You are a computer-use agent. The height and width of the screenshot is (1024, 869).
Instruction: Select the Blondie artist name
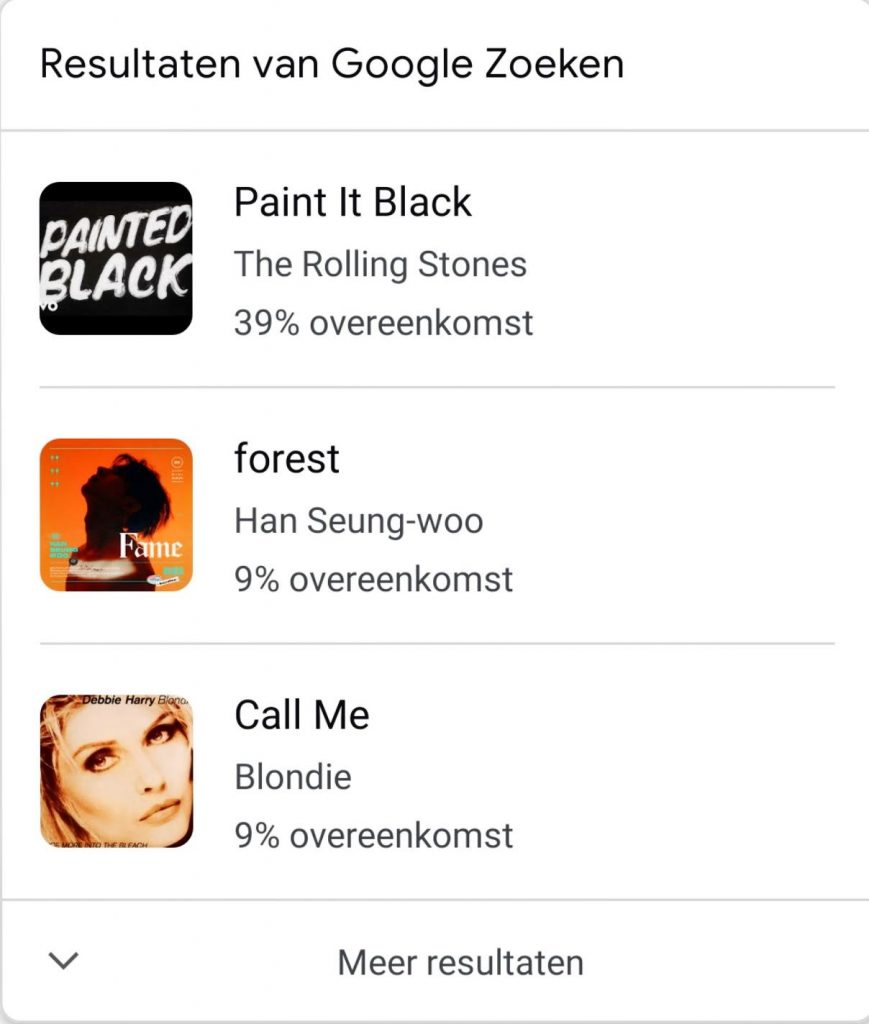point(292,777)
